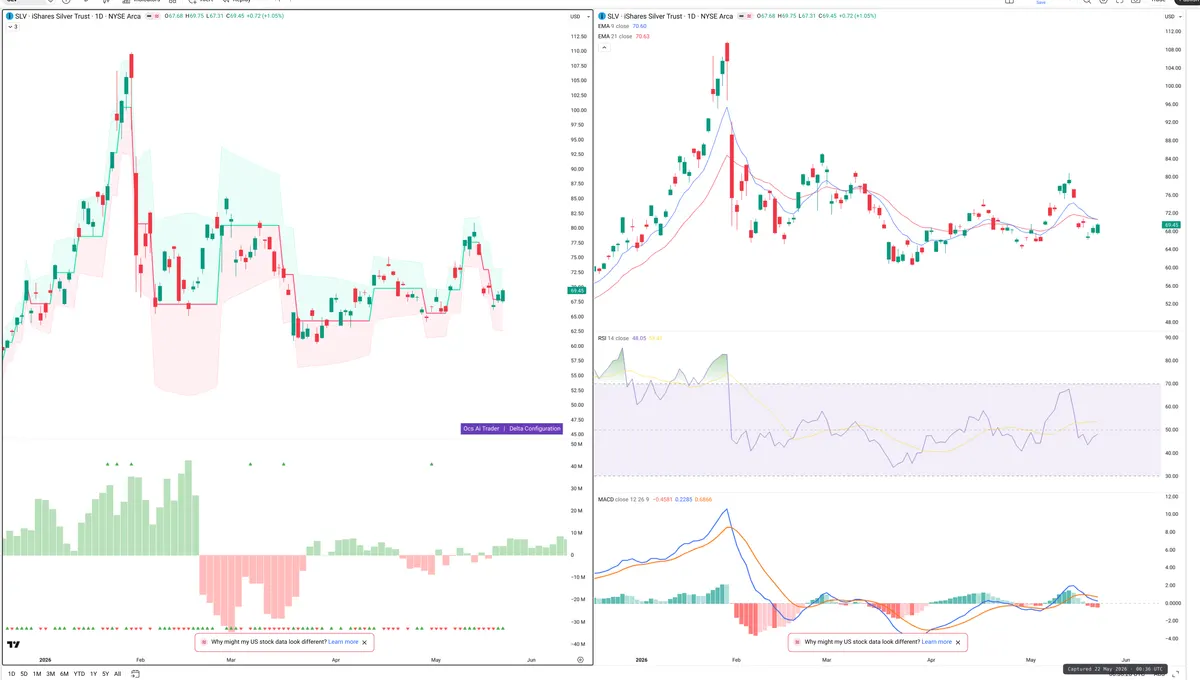This screenshot has height=680, width=1200.
Task: Select the 5Y time range
Action: (x=106, y=674)
